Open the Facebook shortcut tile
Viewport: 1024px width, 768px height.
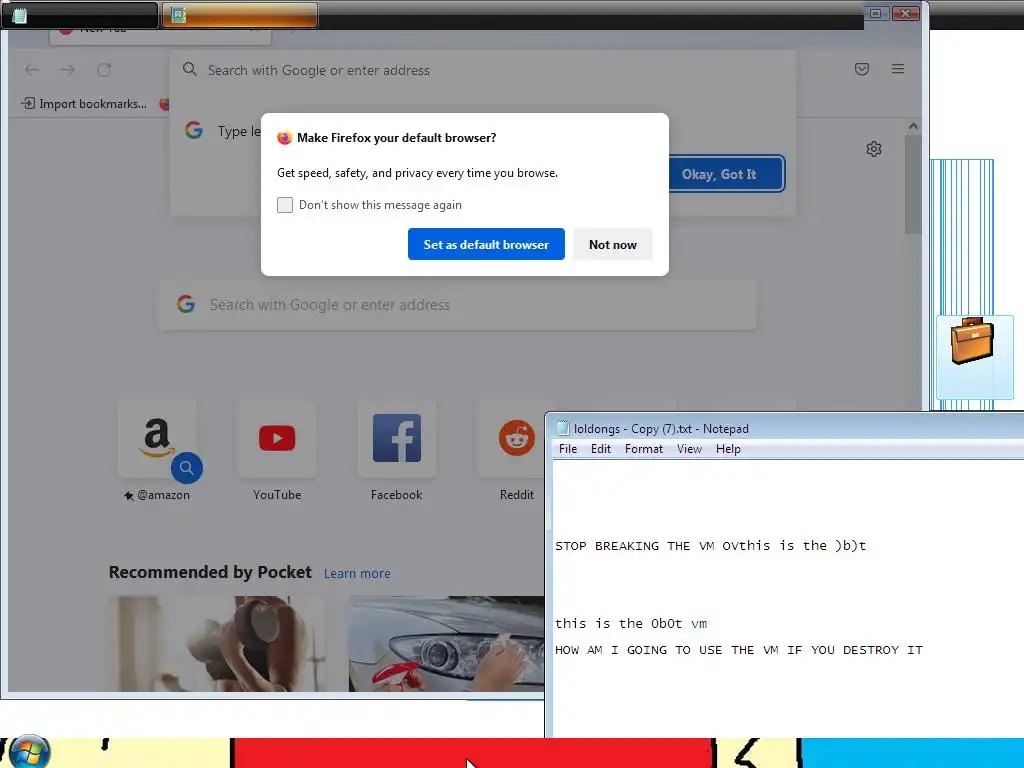coord(396,439)
